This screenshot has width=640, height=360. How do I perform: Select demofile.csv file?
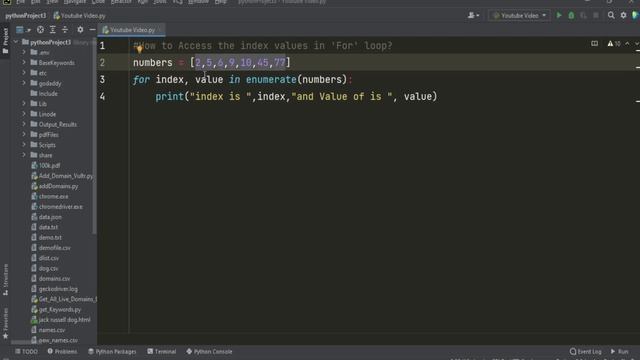point(51,248)
